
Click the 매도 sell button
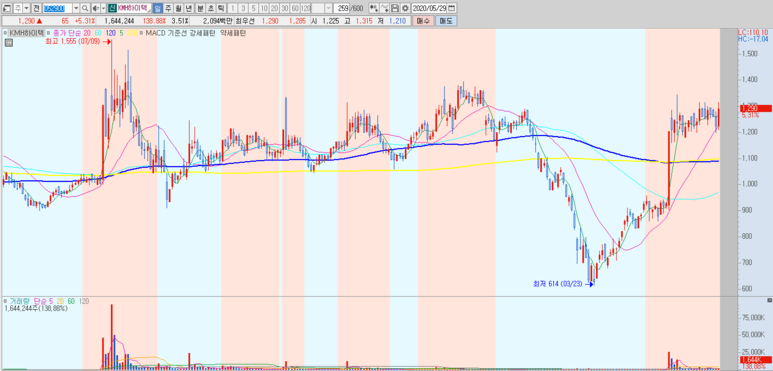(x=446, y=21)
